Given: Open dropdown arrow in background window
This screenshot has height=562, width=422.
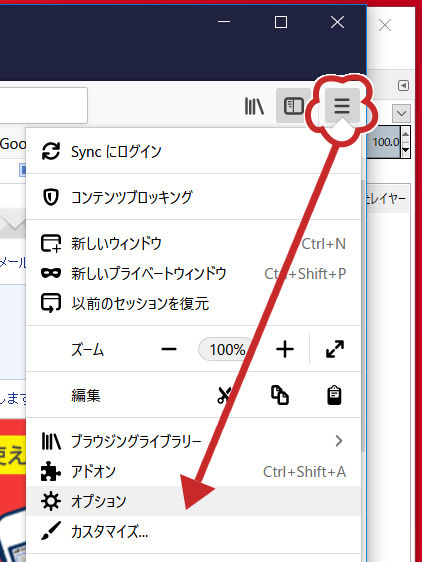Looking at the screenshot, I should click(x=401, y=113).
